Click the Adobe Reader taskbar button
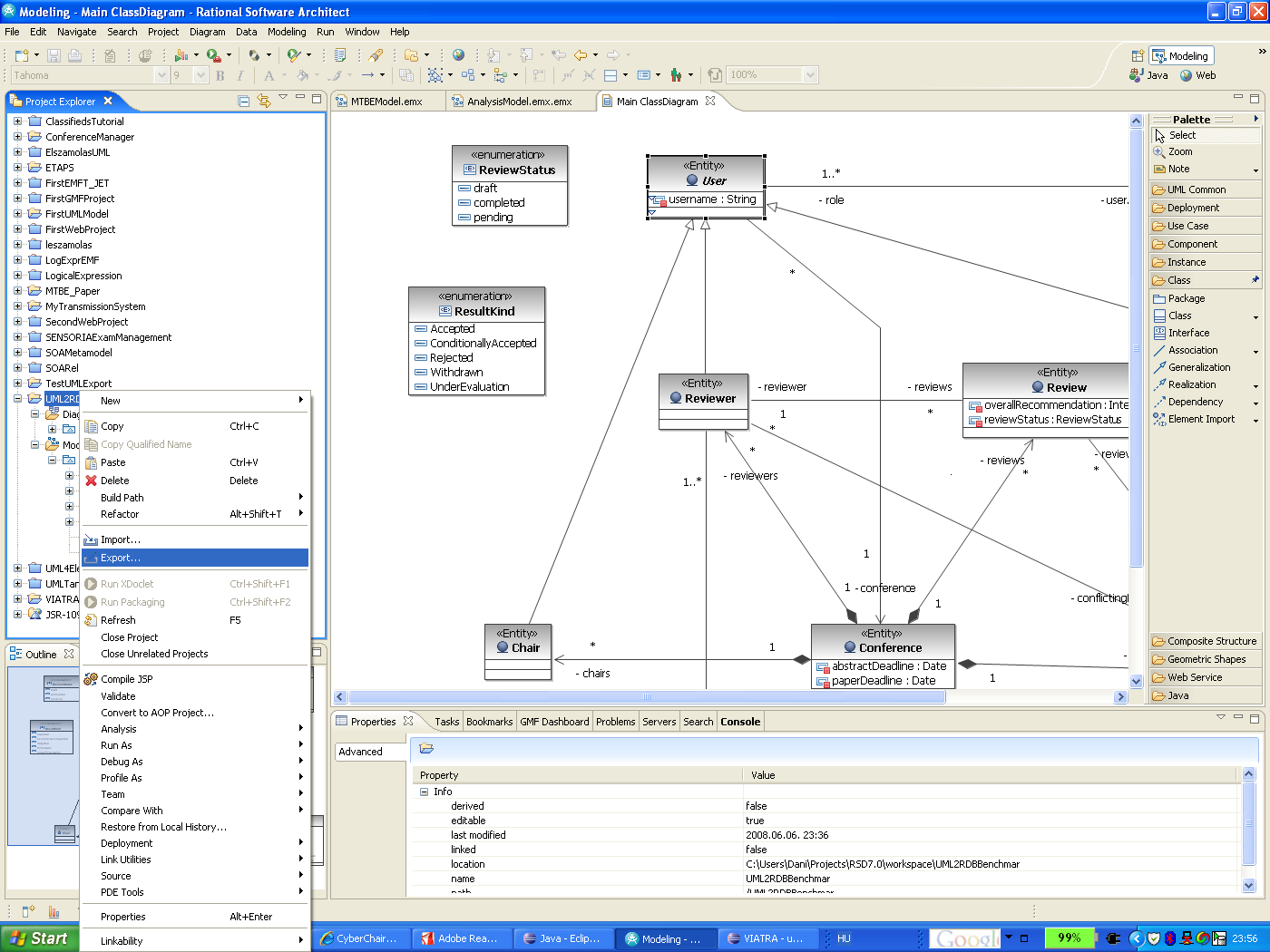Viewport: 1270px width, 952px height. click(x=461, y=938)
